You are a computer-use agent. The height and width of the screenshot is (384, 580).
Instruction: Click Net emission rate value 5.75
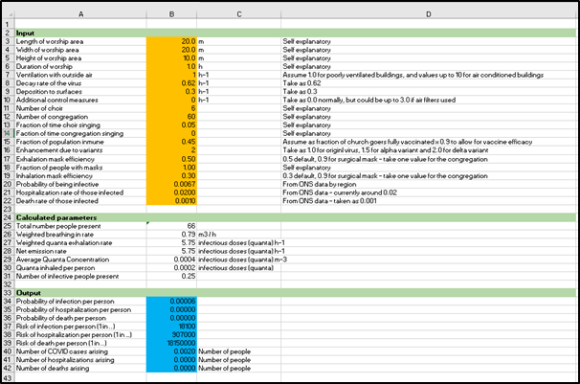(x=172, y=251)
